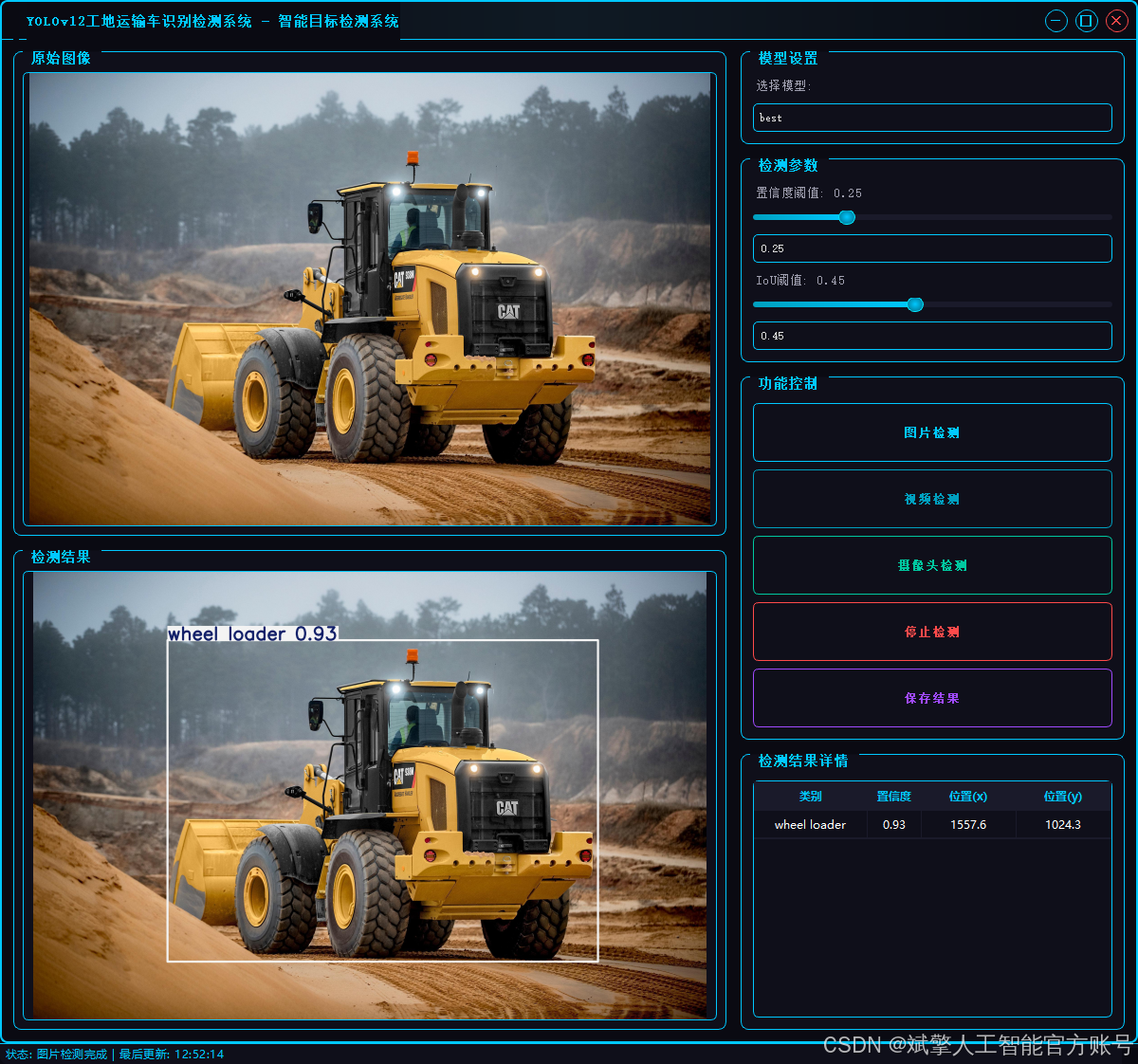1138x1064 pixels.
Task: Minimize the YOLOv12 detection window
Action: [x=1055, y=21]
